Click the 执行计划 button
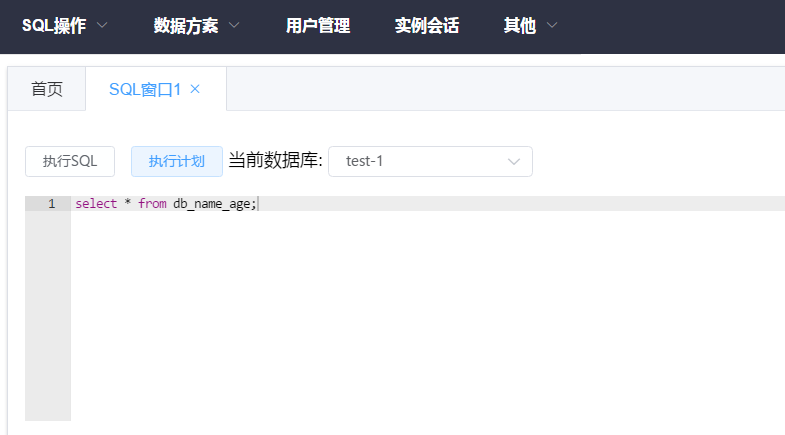 [177, 161]
